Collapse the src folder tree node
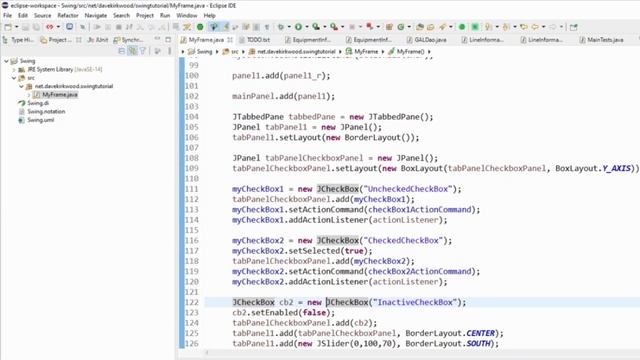The image size is (640, 360). (14, 78)
